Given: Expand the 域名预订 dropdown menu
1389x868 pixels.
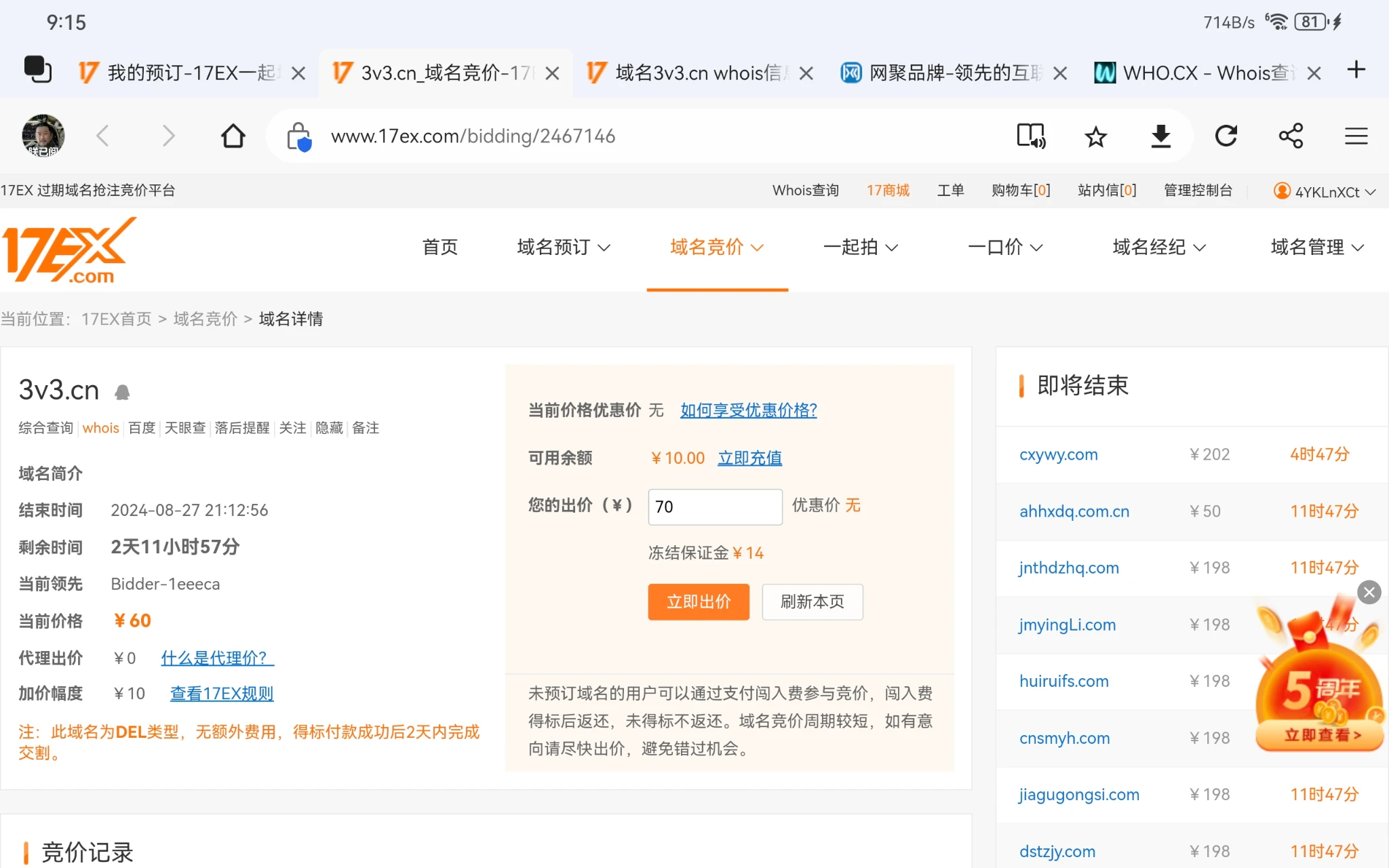Looking at the screenshot, I should click(x=563, y=248).
